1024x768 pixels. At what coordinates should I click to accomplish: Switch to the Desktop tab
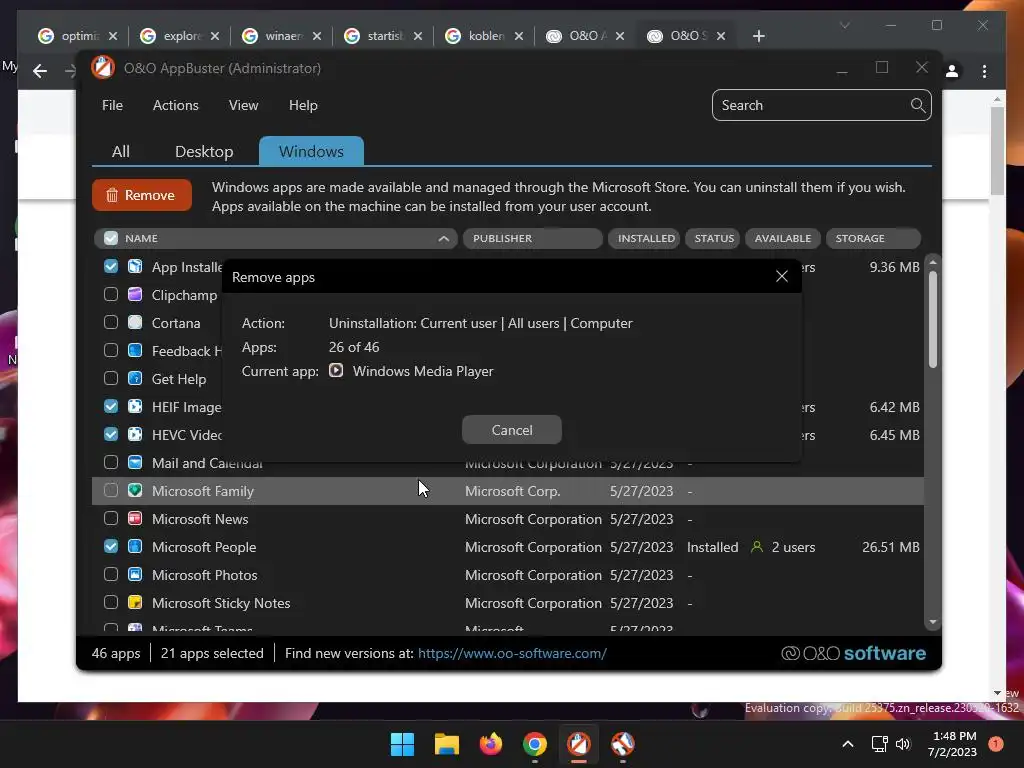pyautogui.click(x=204, y=152)
